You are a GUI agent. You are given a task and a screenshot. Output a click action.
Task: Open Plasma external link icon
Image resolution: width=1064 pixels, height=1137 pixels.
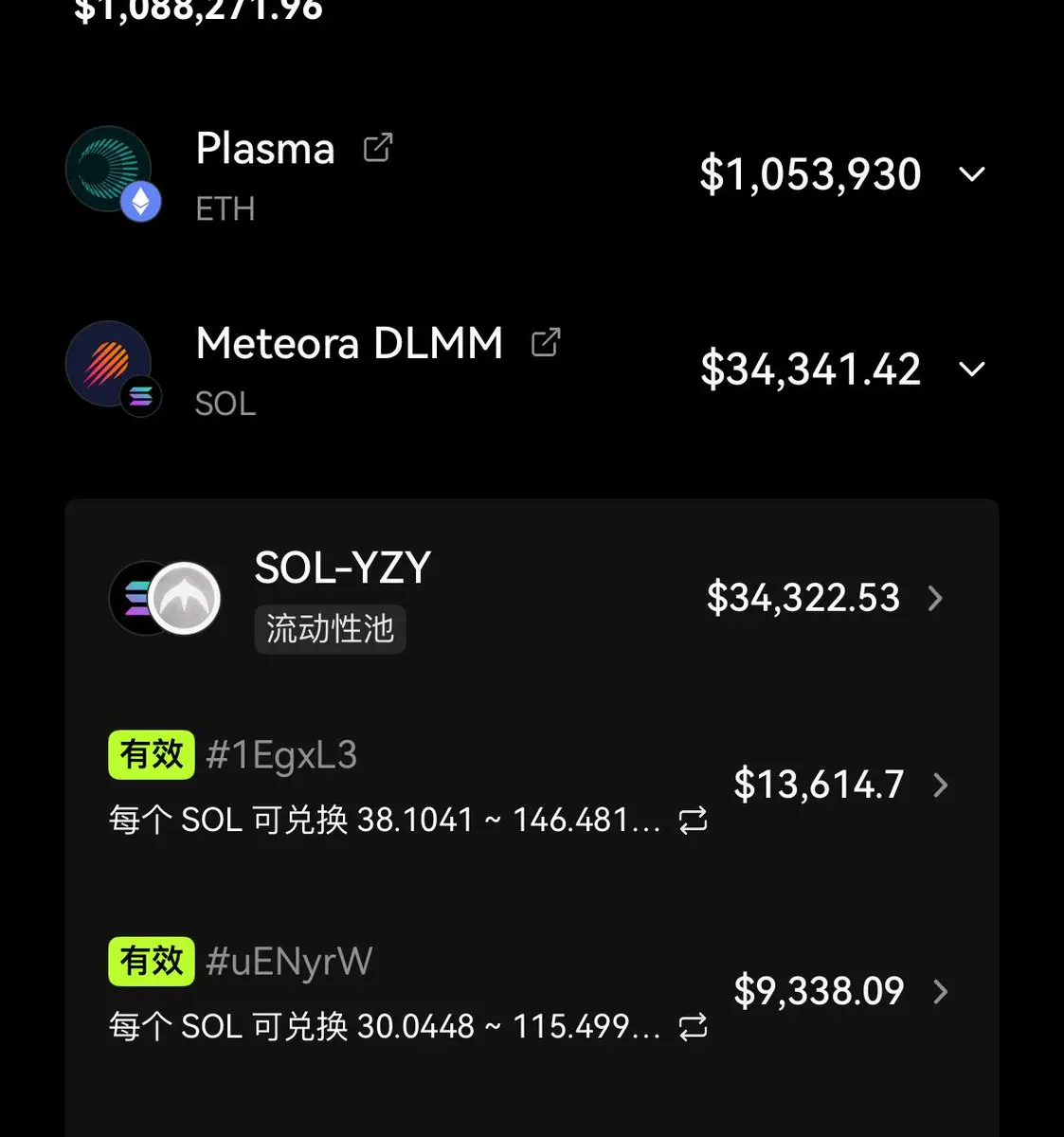pyautogui.click(x=378, y=148)
